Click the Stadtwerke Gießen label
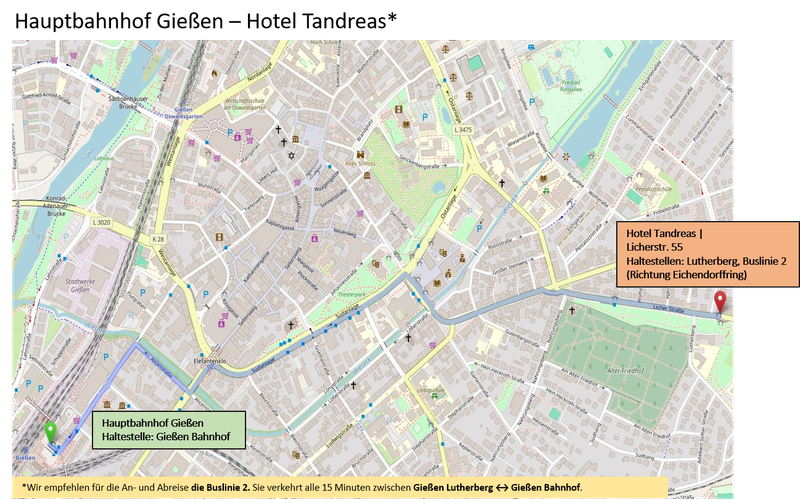800x500 pixels. coord(80,285)
